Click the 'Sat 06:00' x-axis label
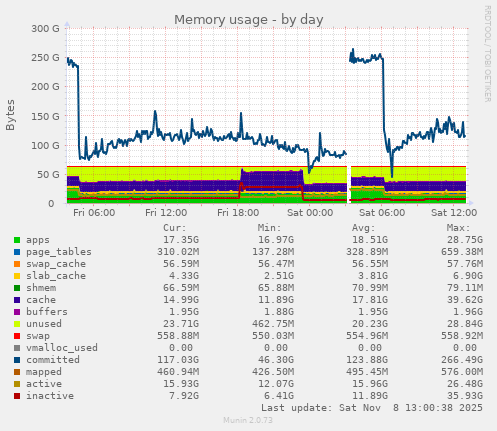This screenshot has height=431, width=497. tap(382, 213)
